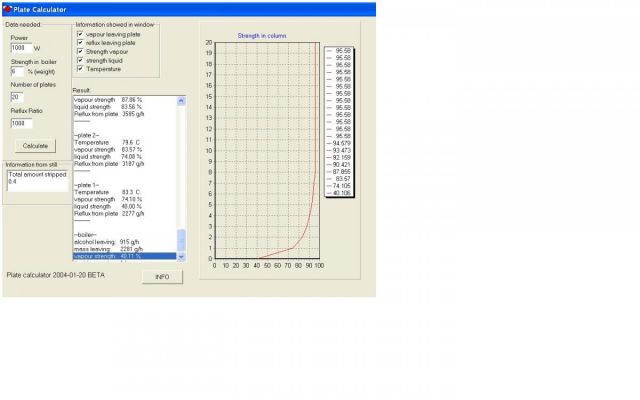Disable the 'Strength vapour' checkbox
The image size is (640, 400).
coord(81,51)
